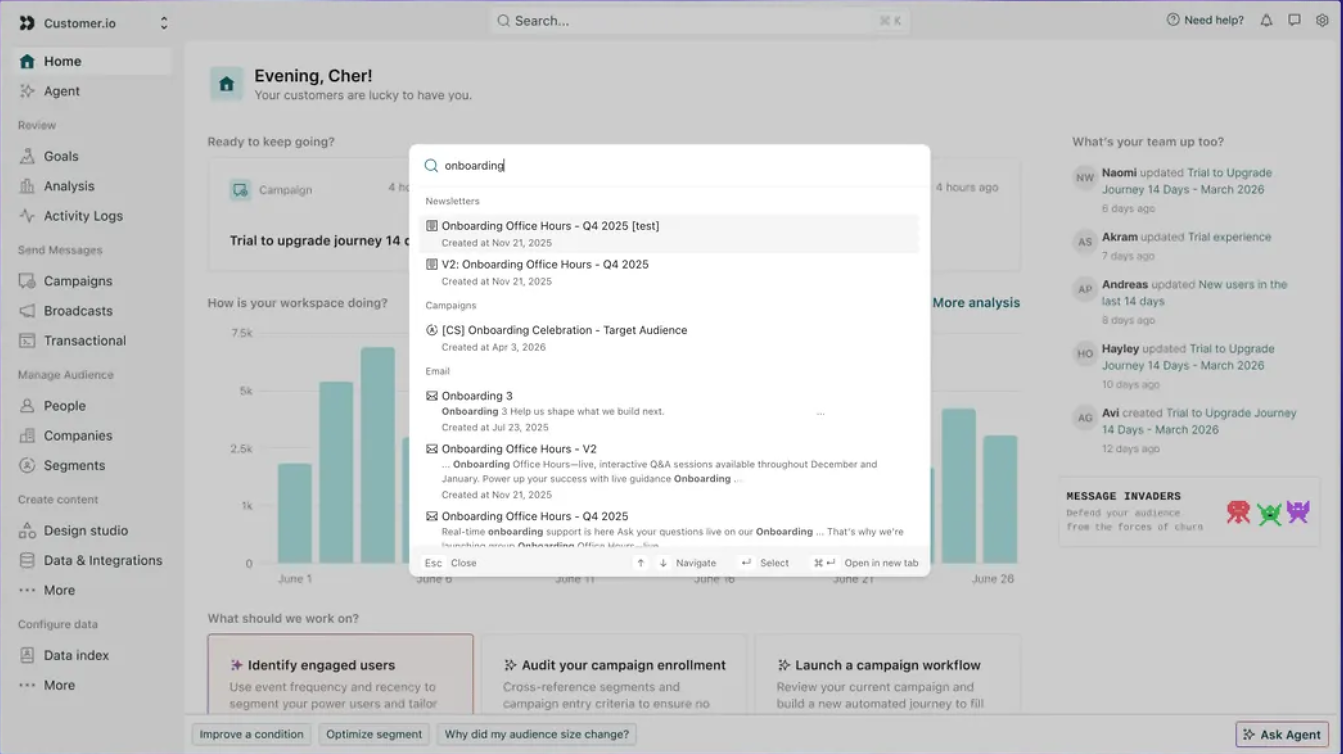This screenshot has width=1343, height=754.
Task: Click the top Search bar
Action: pyautogui.click(x=699, y=21)
